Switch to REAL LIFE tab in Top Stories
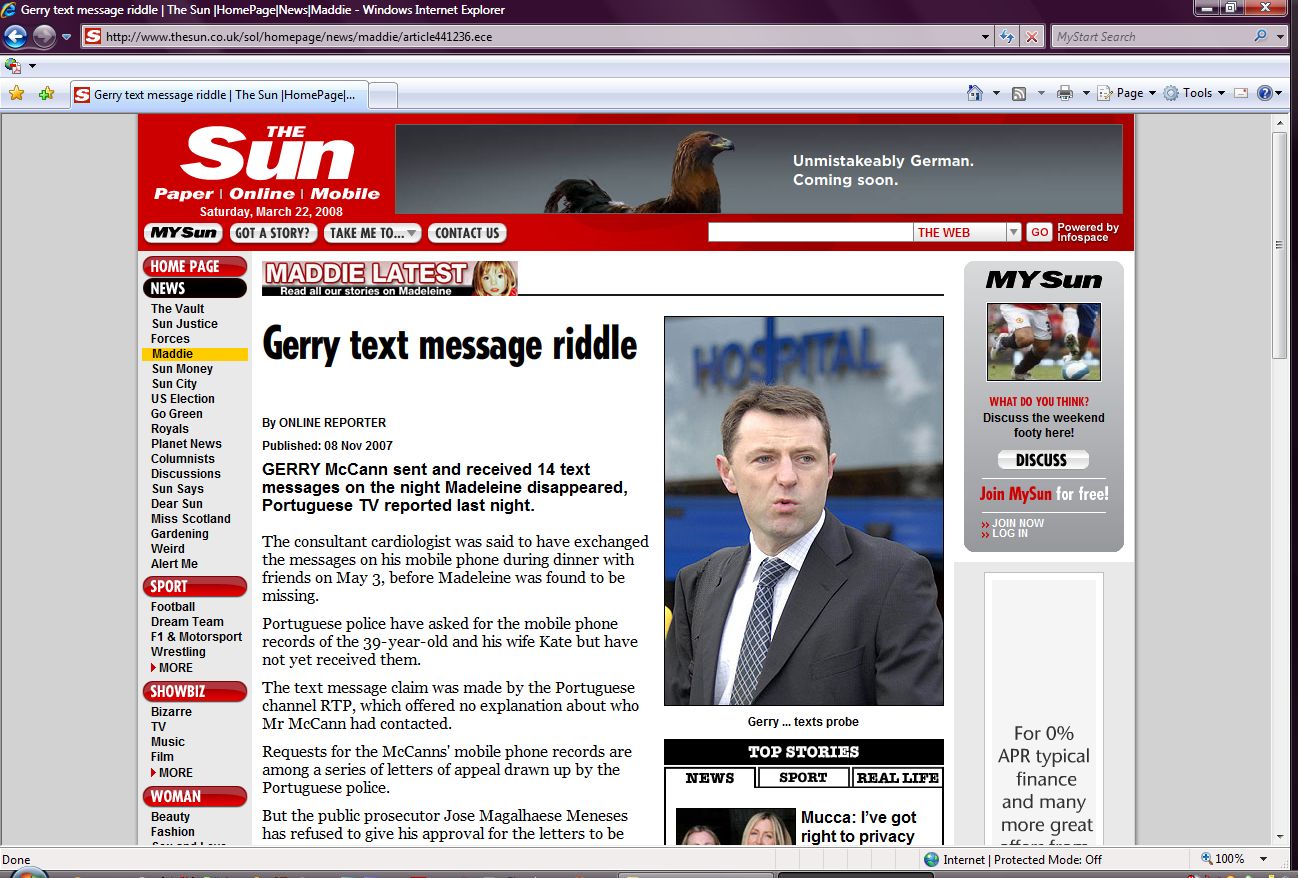Viewport: 1298px width, 878px height. (x=897, y=778)
